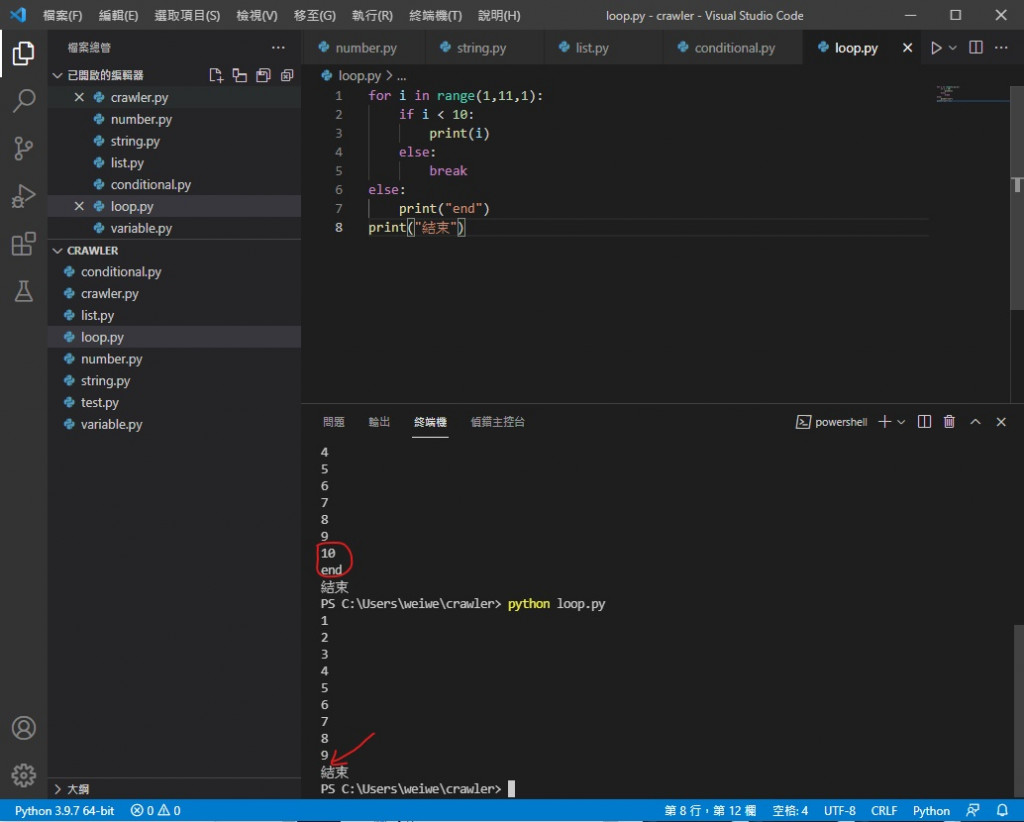This screenshot has width=1024, height=822.
Task: Switch to Problems (問題) panel tab
Action: point(334,422)
